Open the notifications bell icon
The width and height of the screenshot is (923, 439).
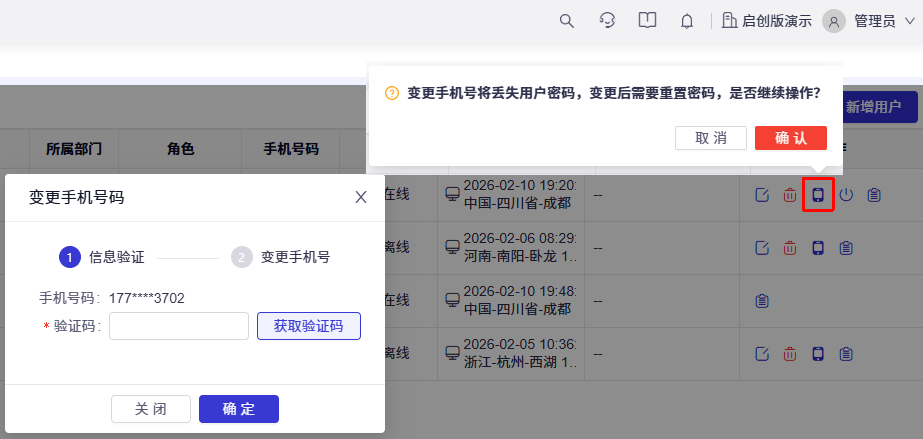point(686,22)
